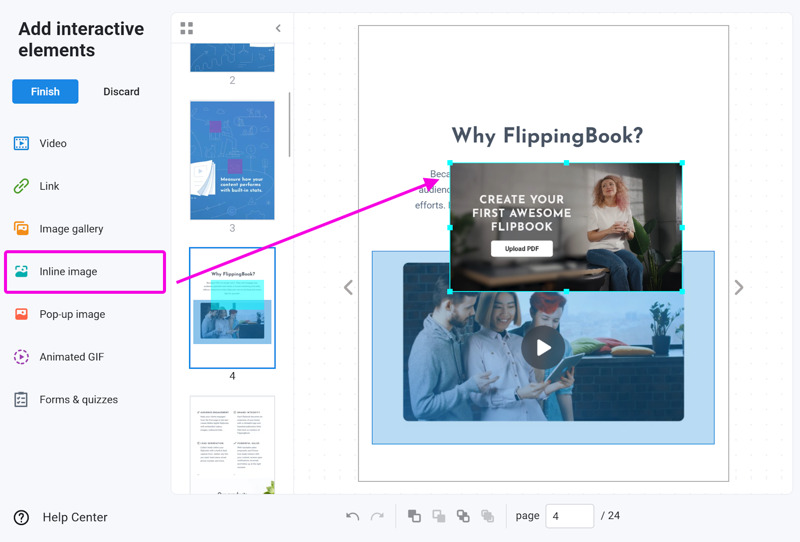This screenshot has width=800, height=542.
Task: Select the Forms & quizzes icon
Action: point(21,400)
